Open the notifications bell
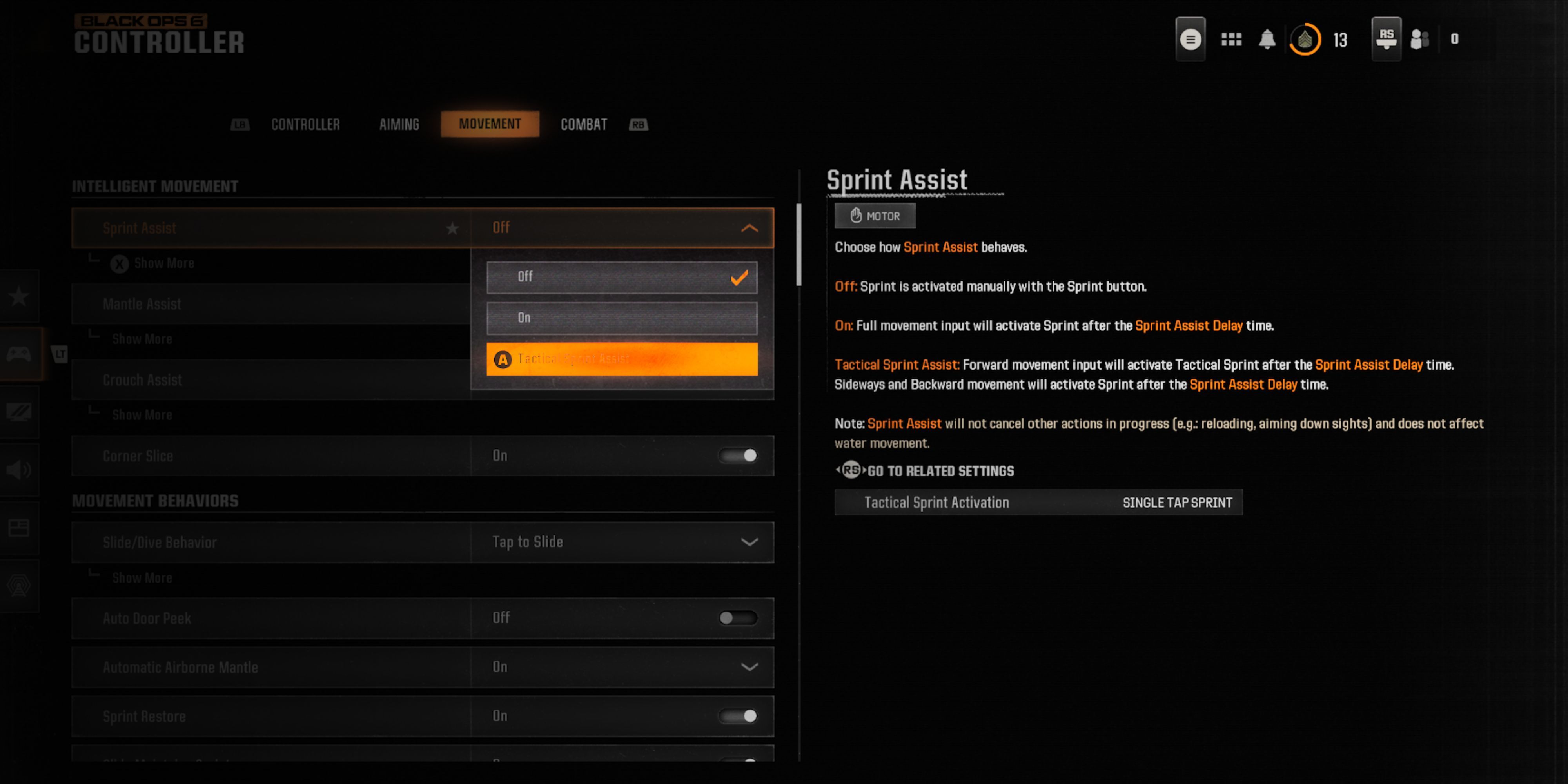The width and height of the screenshot is (1568, 784). pyautogui.click(x=1267, y=40)
